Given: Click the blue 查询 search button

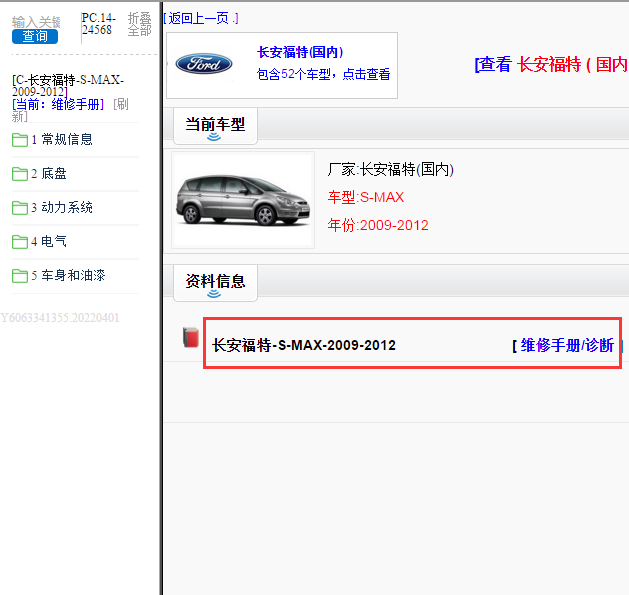Looking at the screenshot, I should coord(35,37).
